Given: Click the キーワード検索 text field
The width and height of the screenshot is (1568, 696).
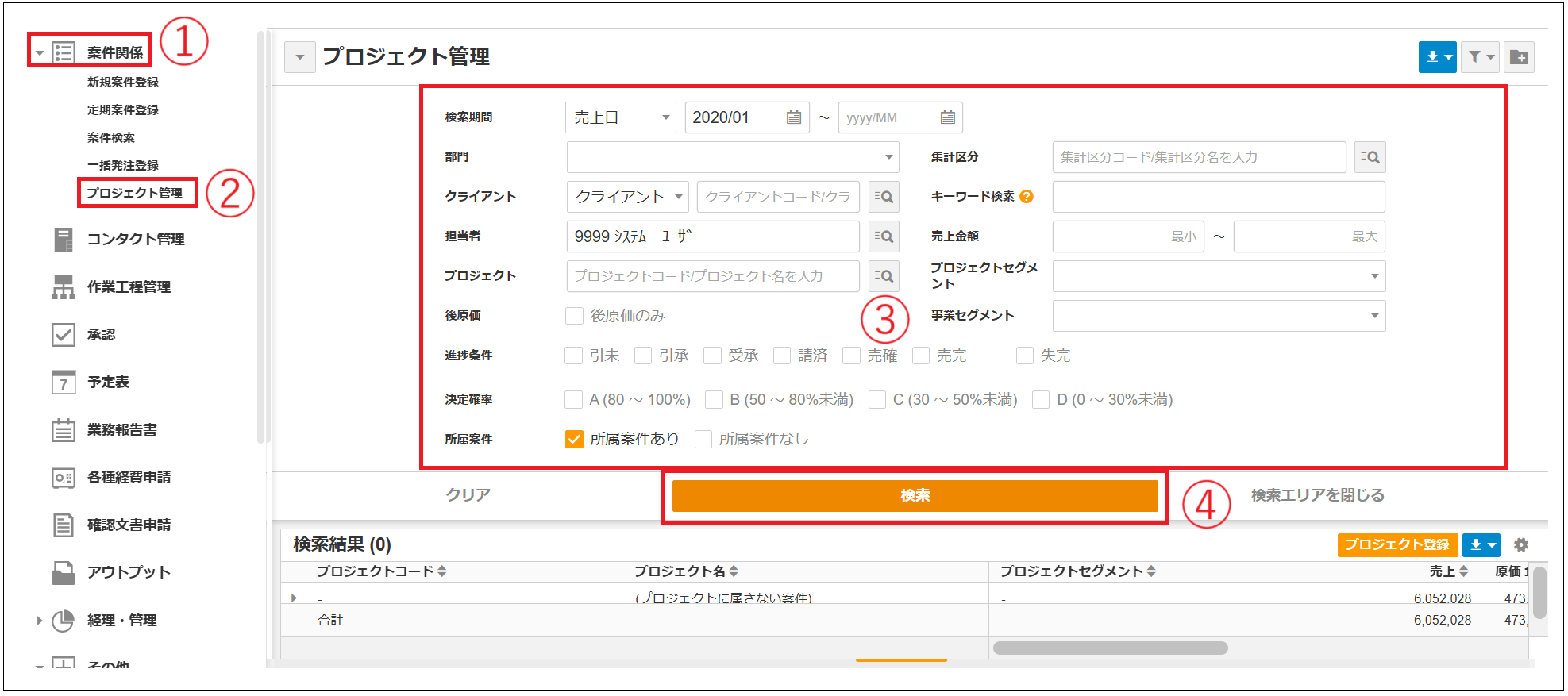Looking at the screenshot, I should pos(1218,197).
